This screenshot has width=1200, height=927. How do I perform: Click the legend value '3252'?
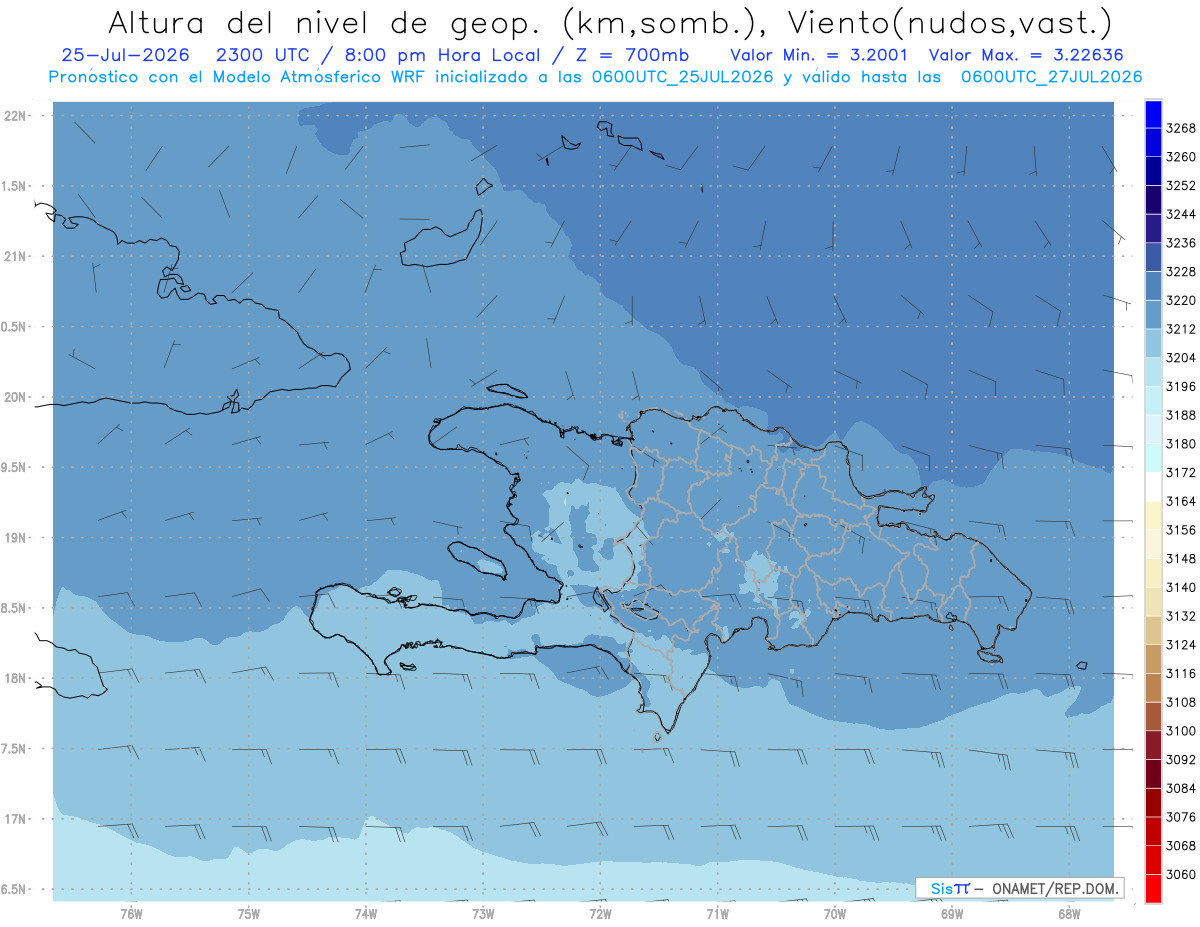click(x=1181, y=186)
